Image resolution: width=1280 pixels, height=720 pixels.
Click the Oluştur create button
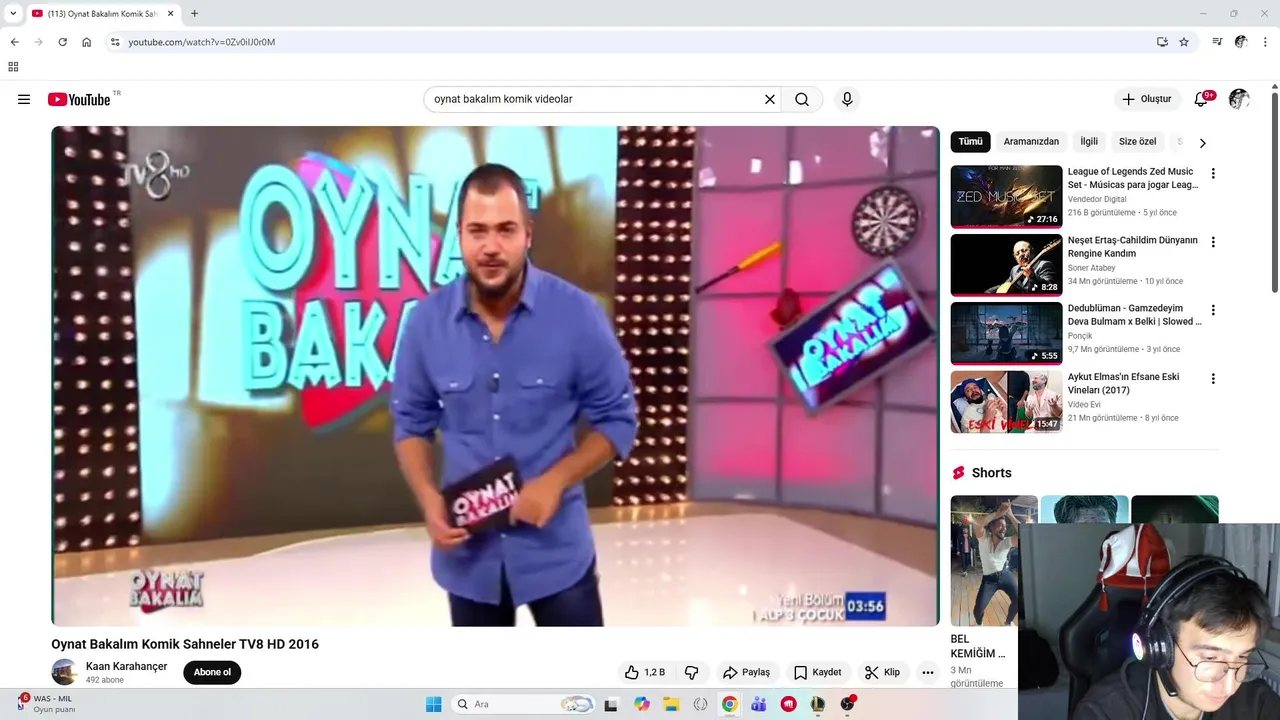[x=1147, y=99]
